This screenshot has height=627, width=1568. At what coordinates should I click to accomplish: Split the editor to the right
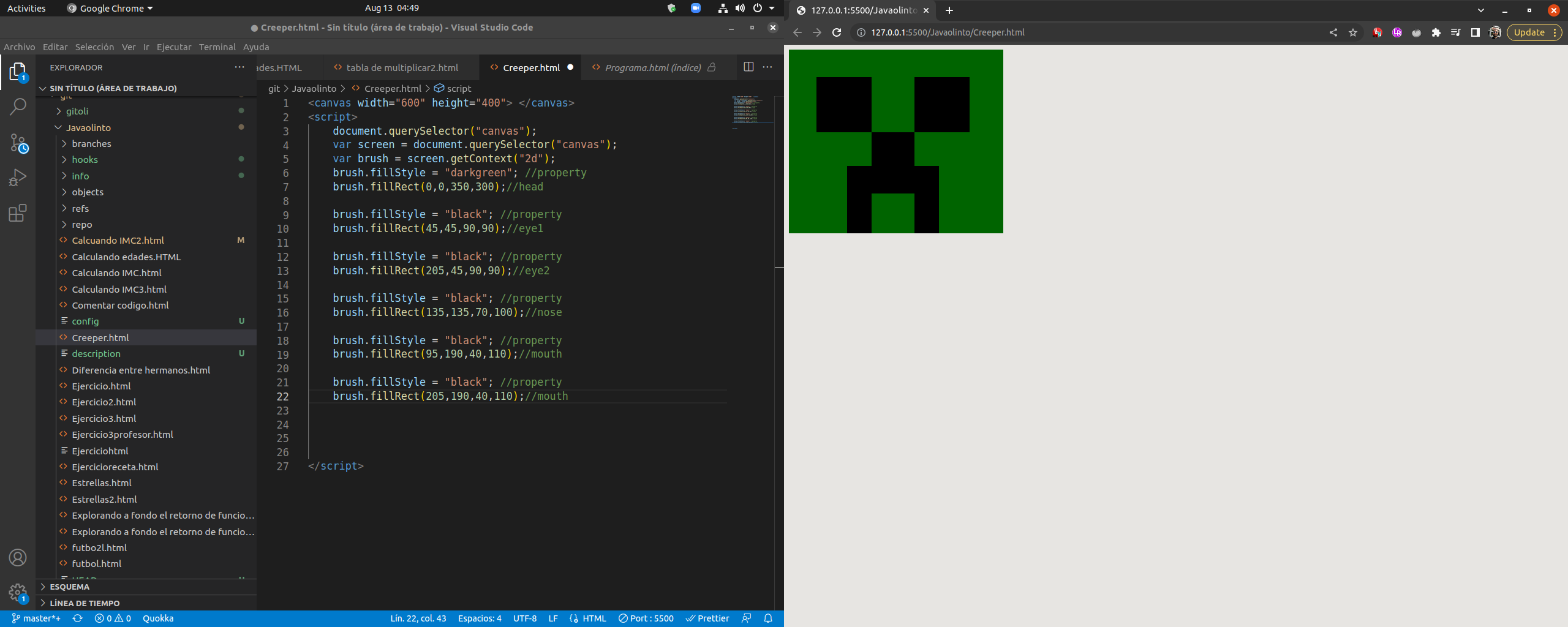click(x=748, y=67)
